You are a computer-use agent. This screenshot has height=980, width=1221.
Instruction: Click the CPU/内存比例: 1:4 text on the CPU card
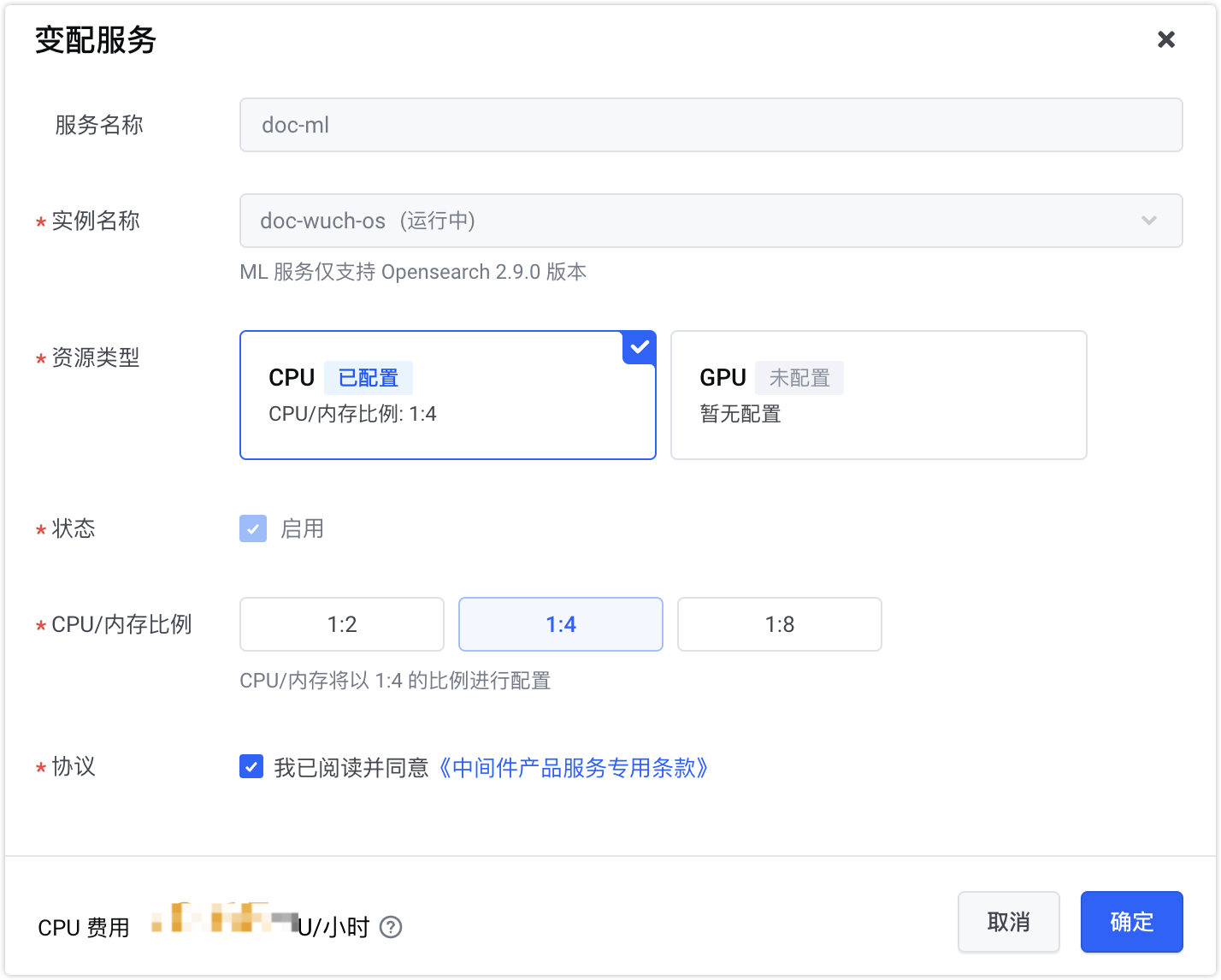[x=352, y=414]
